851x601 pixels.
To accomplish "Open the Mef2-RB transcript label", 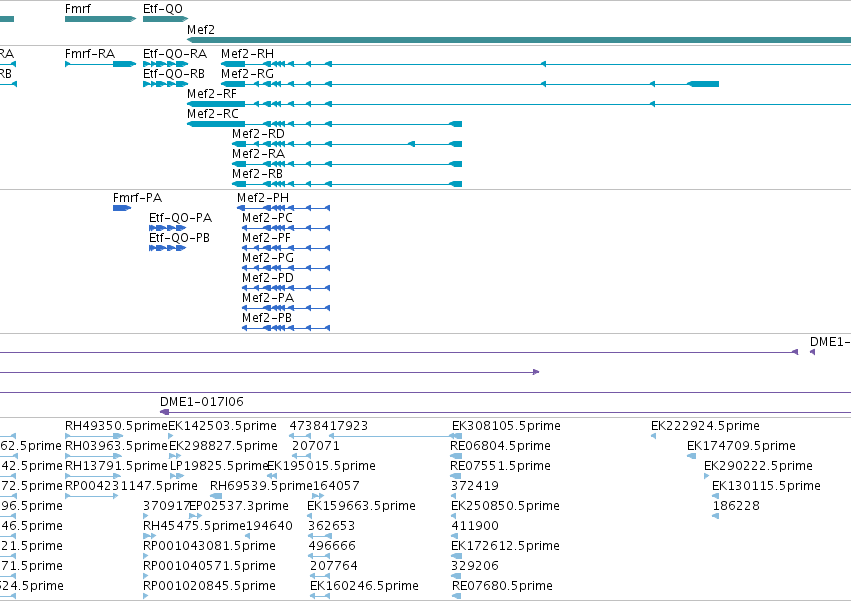I will [x=258, y=174].
